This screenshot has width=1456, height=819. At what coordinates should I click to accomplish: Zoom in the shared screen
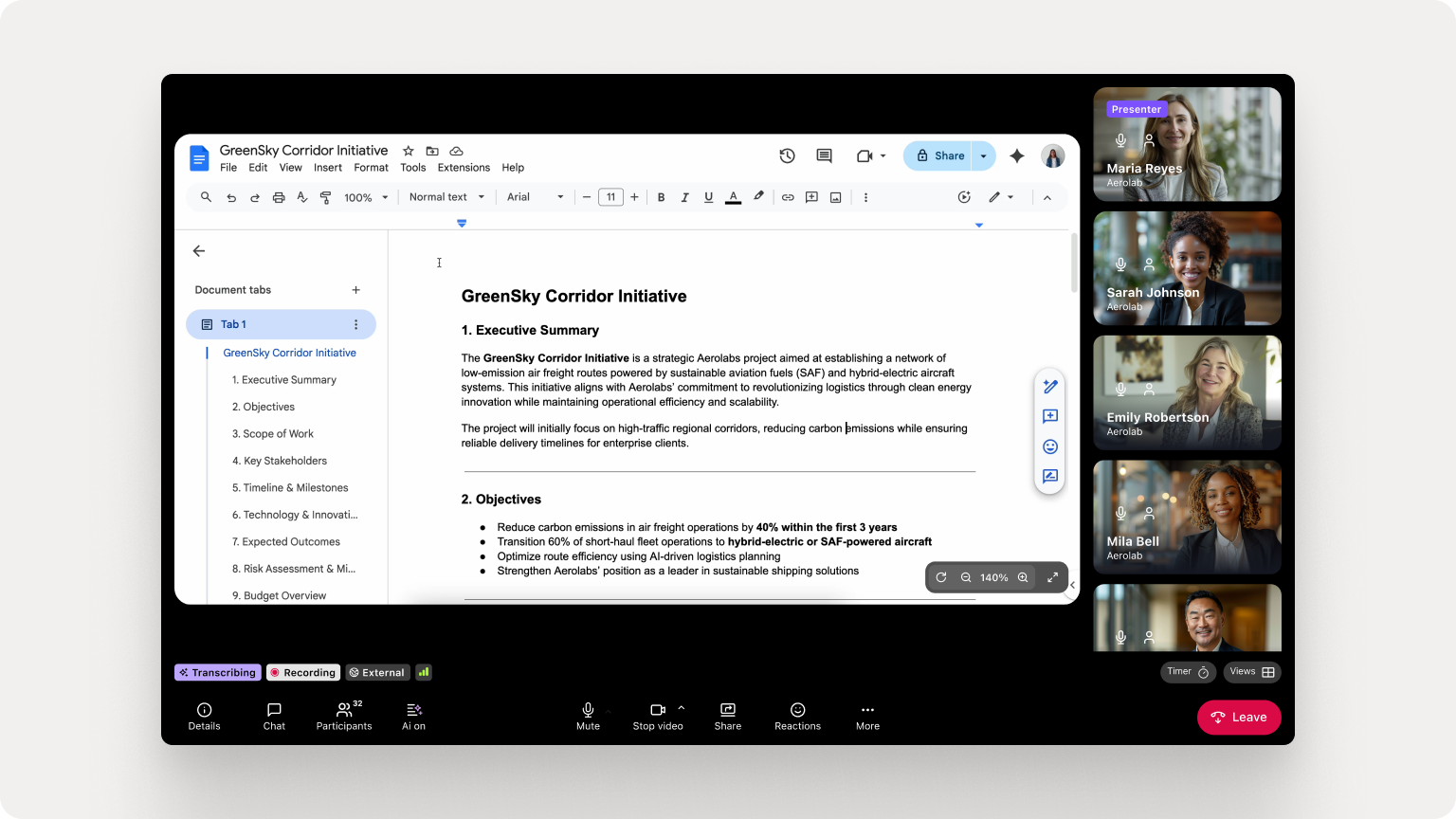click(1023, 577)
